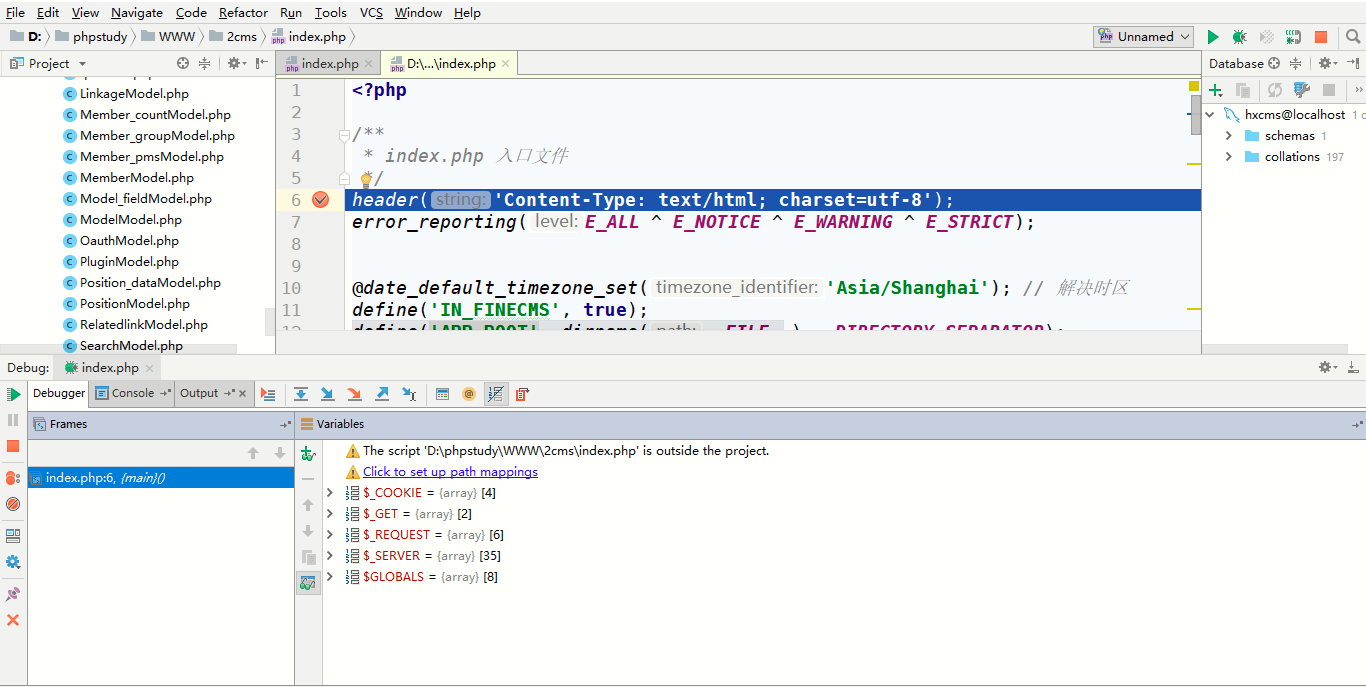Viewport: 1366px width, 687px height.
Task: Open Evaluate Expression calculator icon
Action: pyautogui.click(x=442, y=394)
